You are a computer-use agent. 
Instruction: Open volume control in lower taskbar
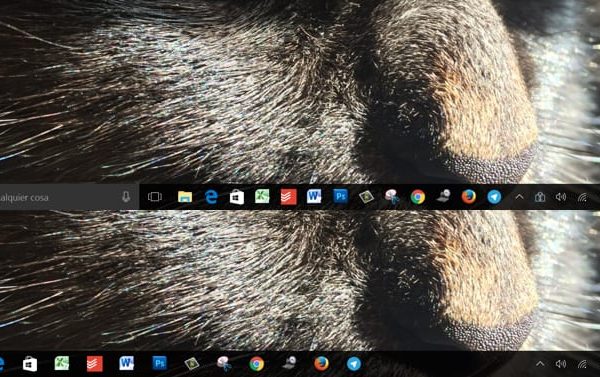(x=561, y=364)
